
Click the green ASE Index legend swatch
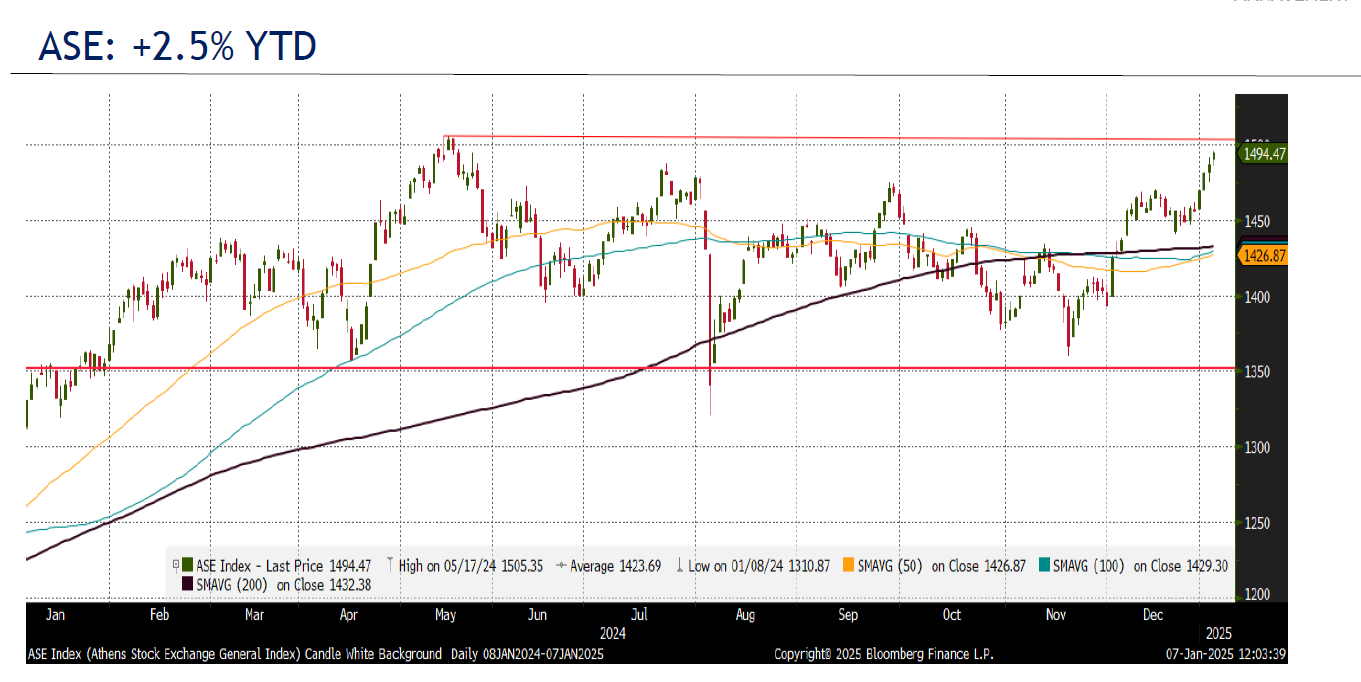tap(187, 566)
